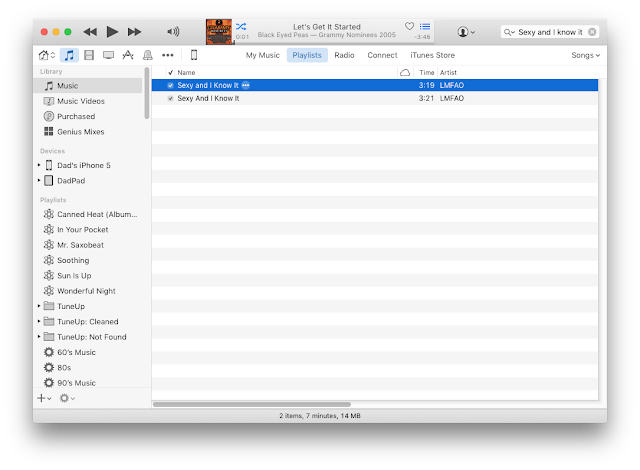This screenshot has height=470, width=640.
Task: Switch to Movies media icon
Action: 89,55
